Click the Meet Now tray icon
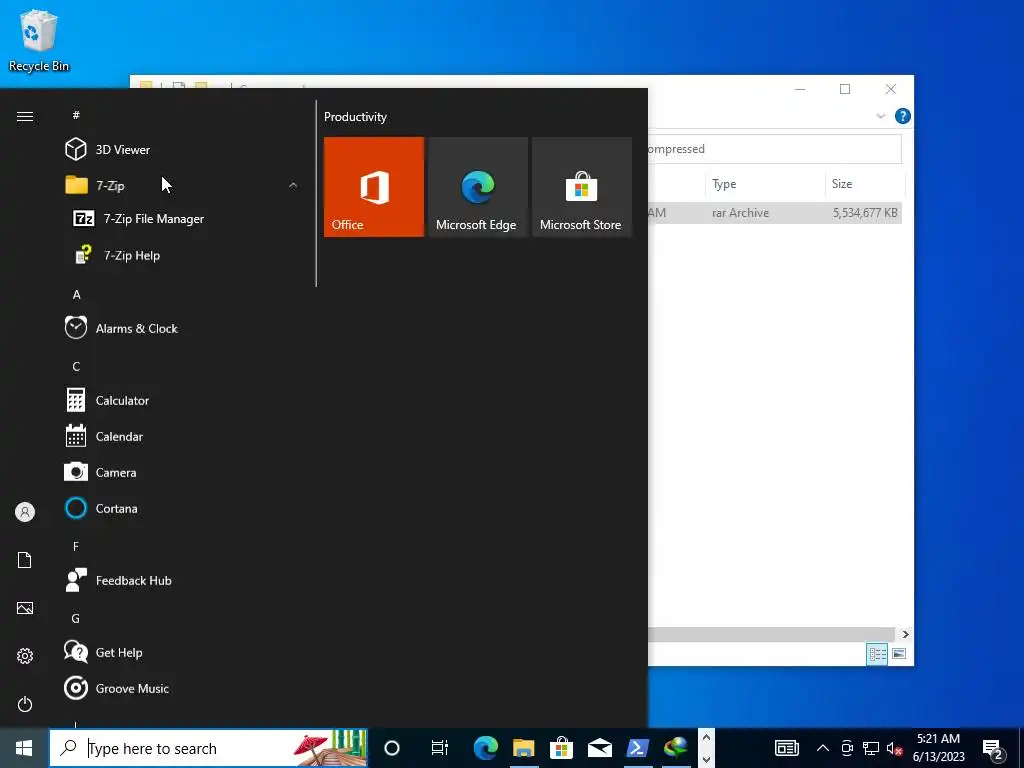Image resolution: width=1024 pixels, height=768 pixels. [x=847, y=748]
